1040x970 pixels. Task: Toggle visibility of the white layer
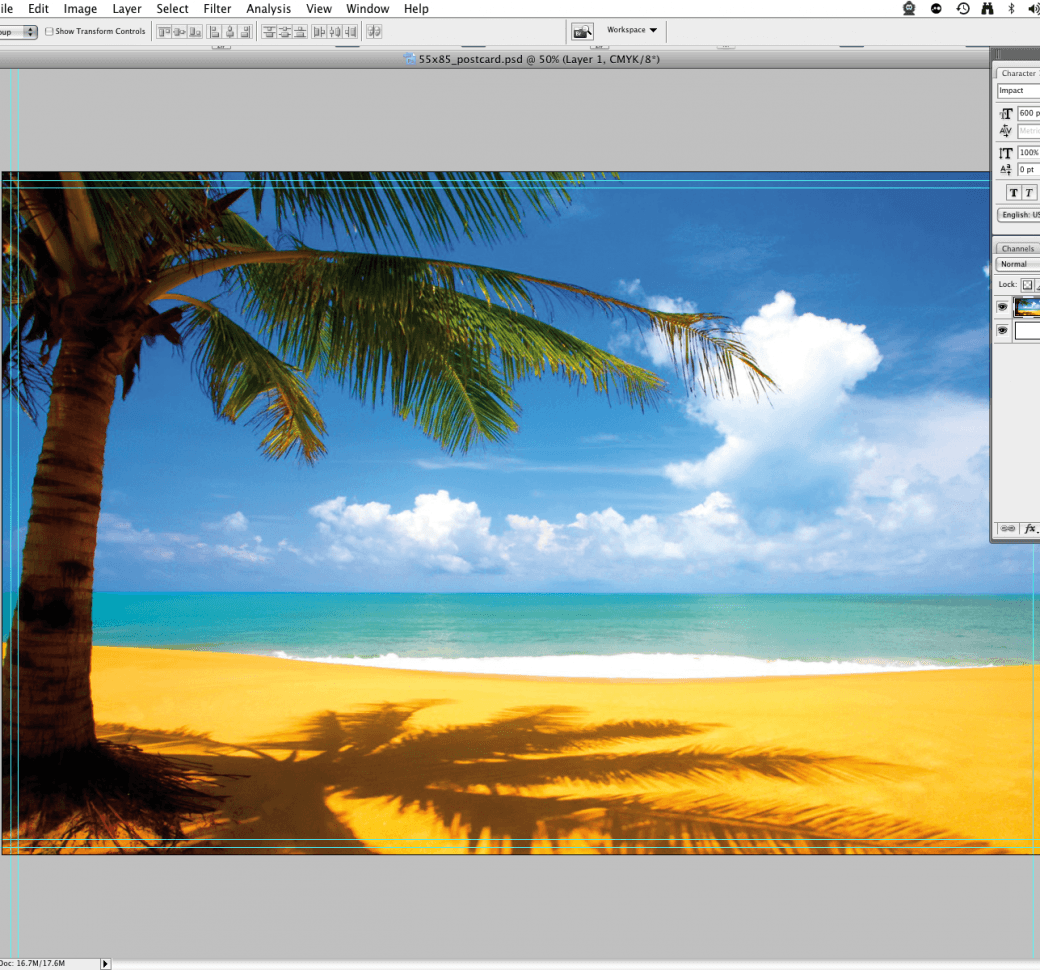(1002, 331)
